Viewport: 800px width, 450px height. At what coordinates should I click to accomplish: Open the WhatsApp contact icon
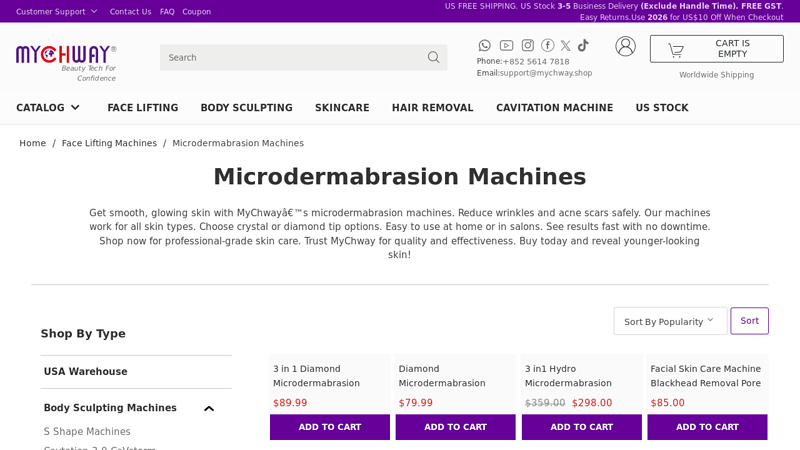tap(484, 45)
